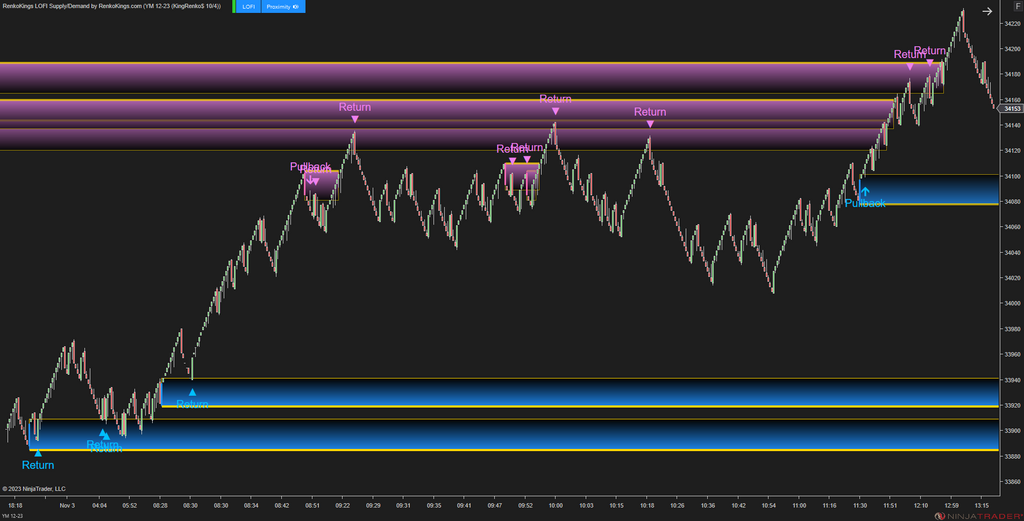The image size is (1024, 521).
Task: Click the 04:04 time axis label
Action: click(99, 505)
